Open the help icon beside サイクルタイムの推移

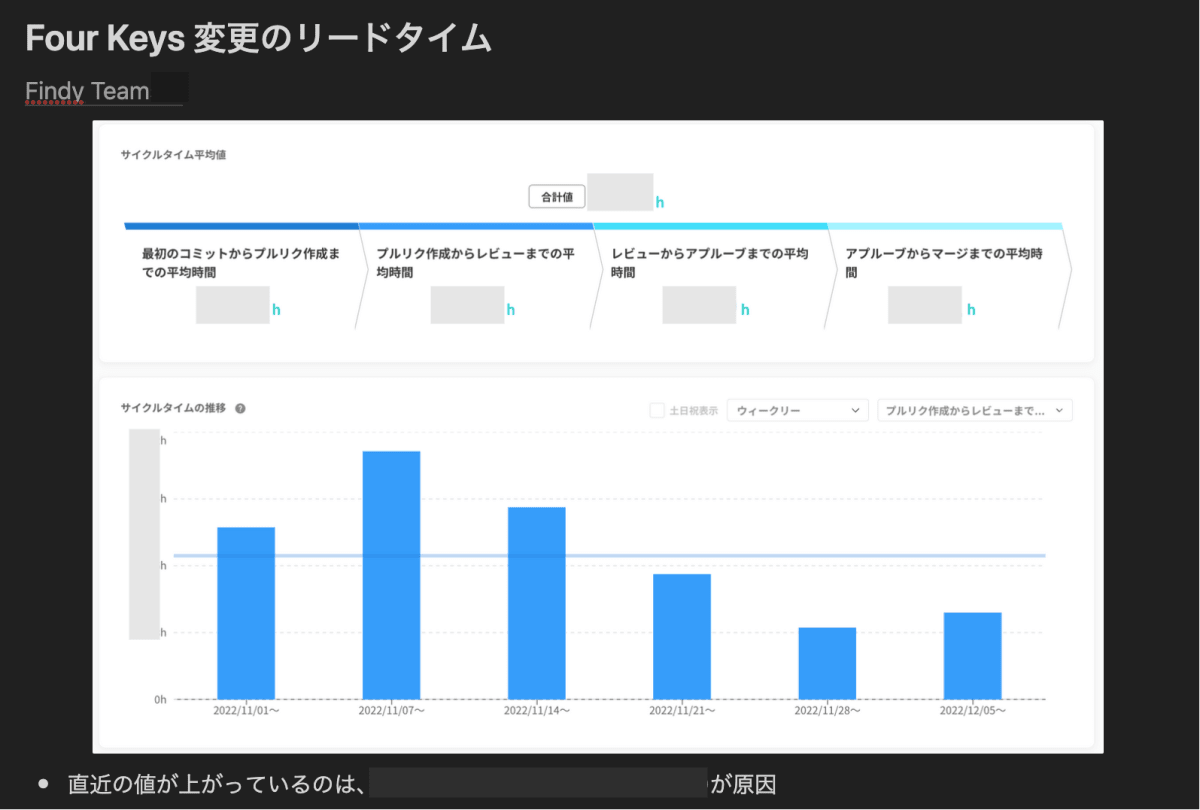click(x=241, y=408)
